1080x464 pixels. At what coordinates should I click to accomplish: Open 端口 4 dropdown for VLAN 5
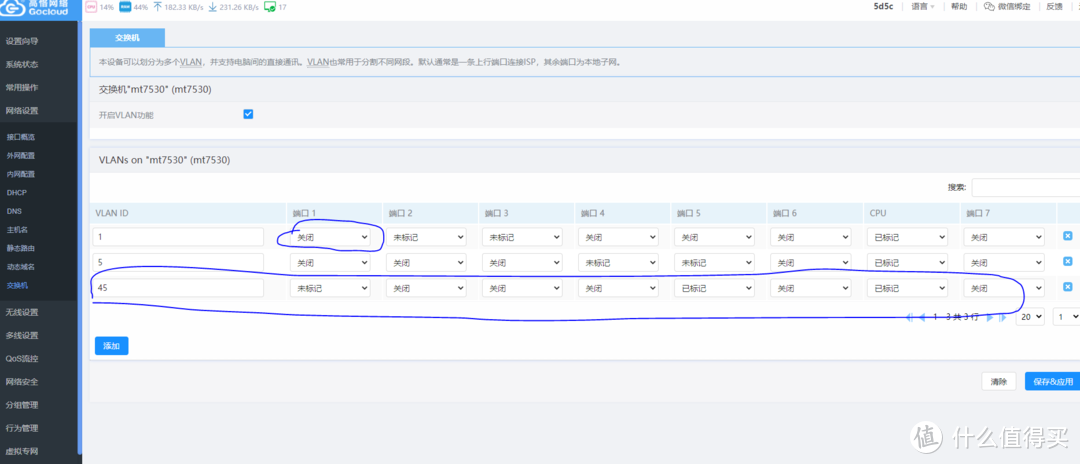tap(619, 262)
